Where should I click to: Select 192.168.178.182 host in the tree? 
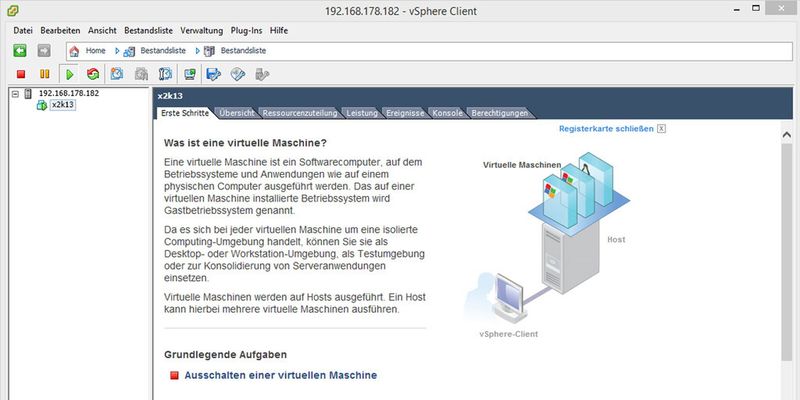click(69, 93)
